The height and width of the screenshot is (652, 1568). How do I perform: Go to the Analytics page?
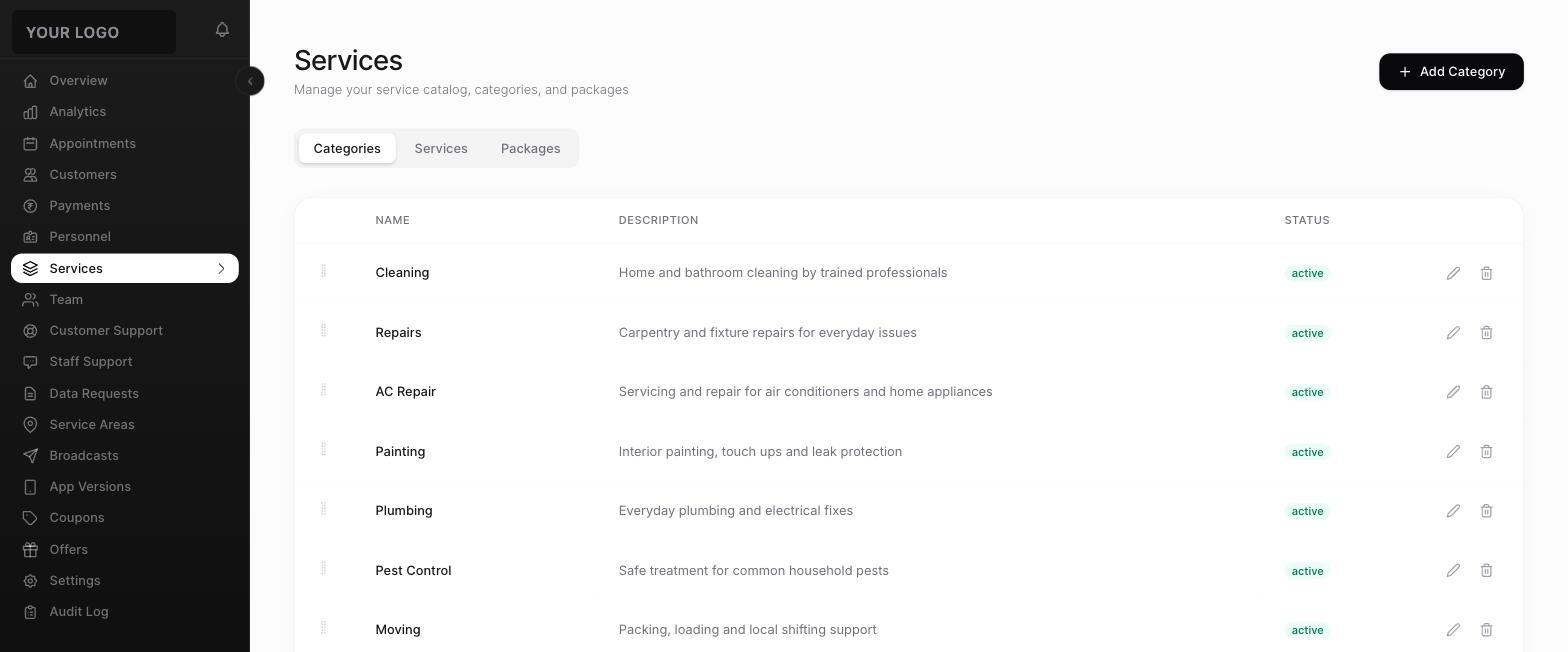125,111
